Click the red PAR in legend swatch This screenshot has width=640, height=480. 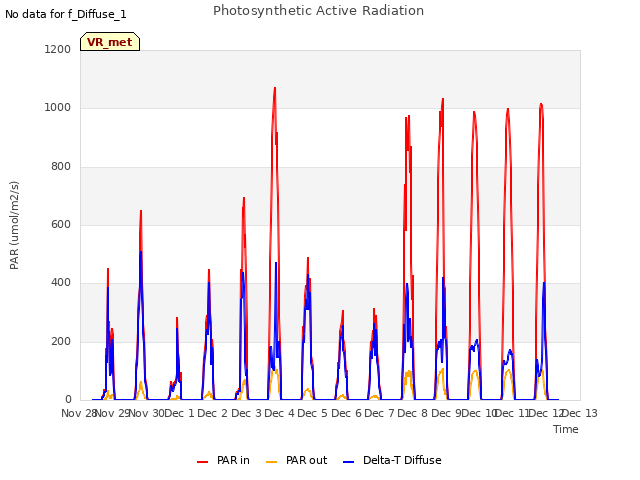202,462
